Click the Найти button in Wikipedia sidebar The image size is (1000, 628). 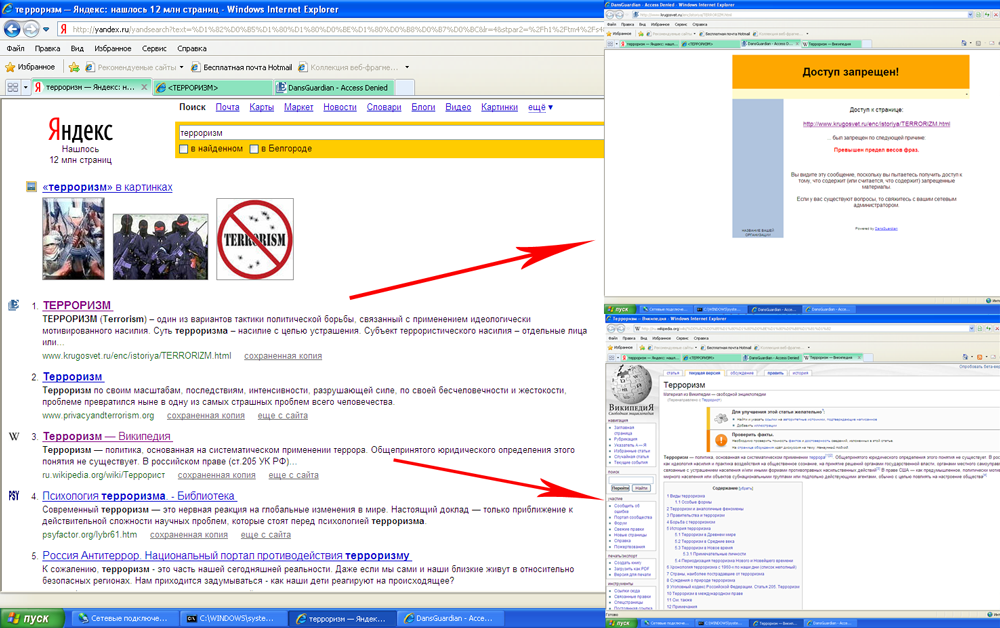coord(641,488)
